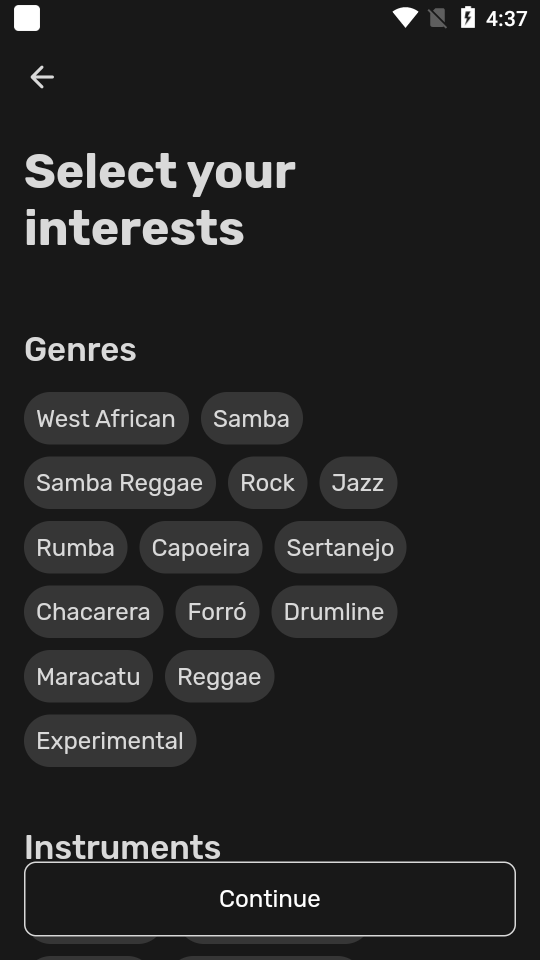Viewport: 540px width, 960px height.
Task: Select the West African genre chip
Action: coord(107,419)
